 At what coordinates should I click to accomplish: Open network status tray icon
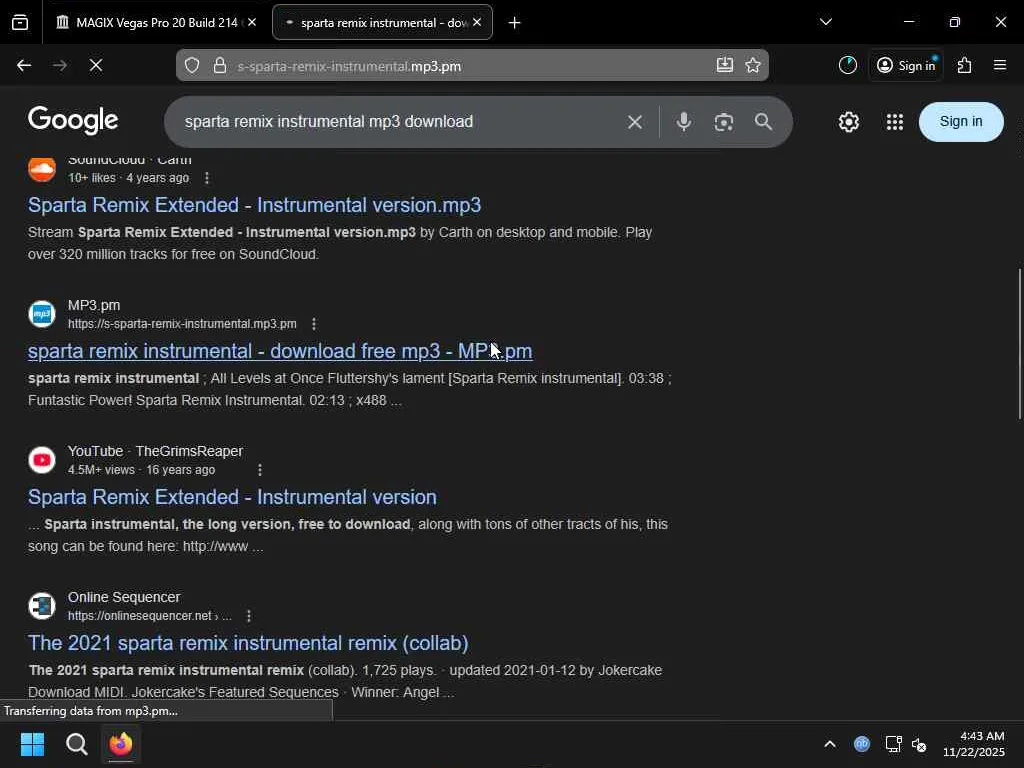[x=893, y=744]
